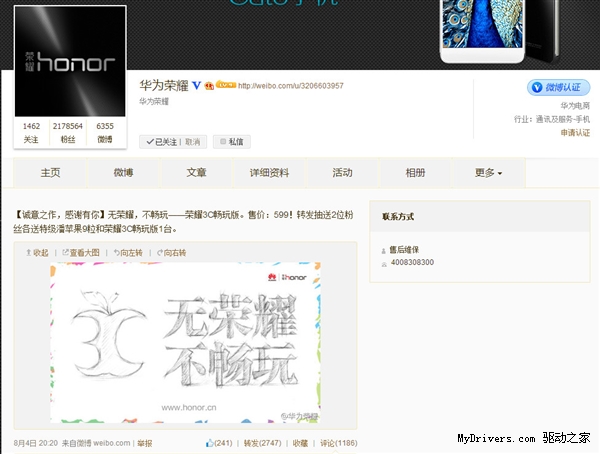Screen dimensions: 600x454
Task: Click the blue V verification badge
Action: 196,85
